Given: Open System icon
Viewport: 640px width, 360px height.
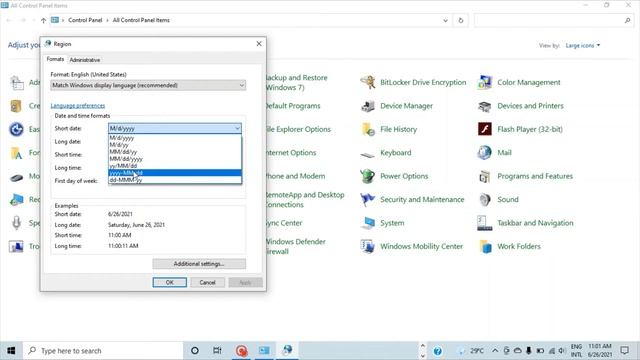Looking at the screenshot, I should click(368, 223).
